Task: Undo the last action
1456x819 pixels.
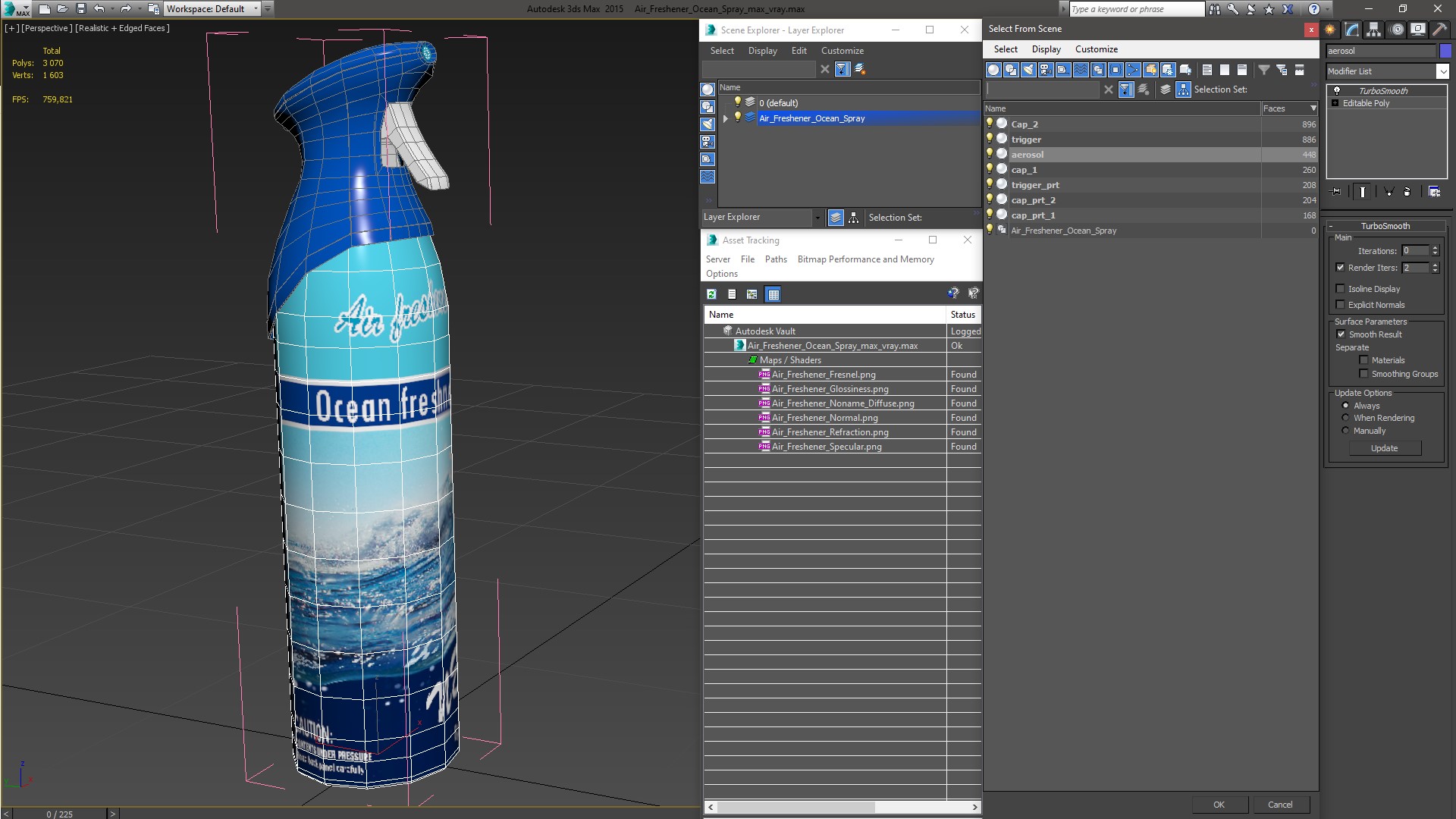Action: coord(99,9)
